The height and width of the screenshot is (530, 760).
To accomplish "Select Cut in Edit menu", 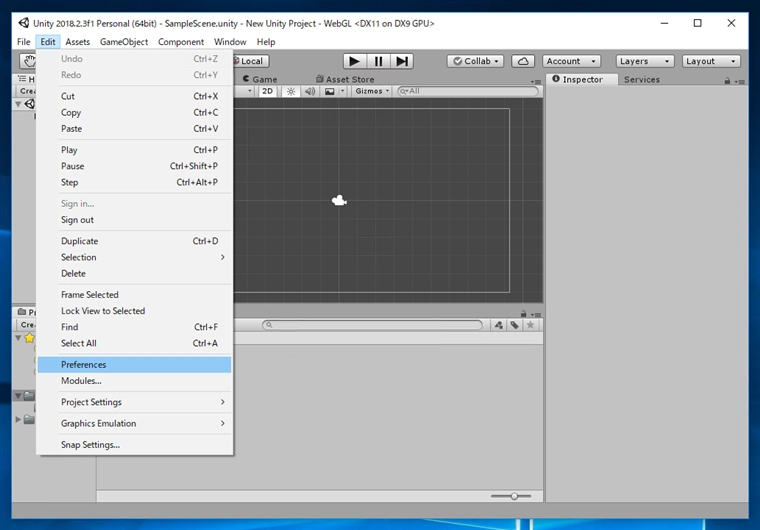I will (x=134, y=96).
